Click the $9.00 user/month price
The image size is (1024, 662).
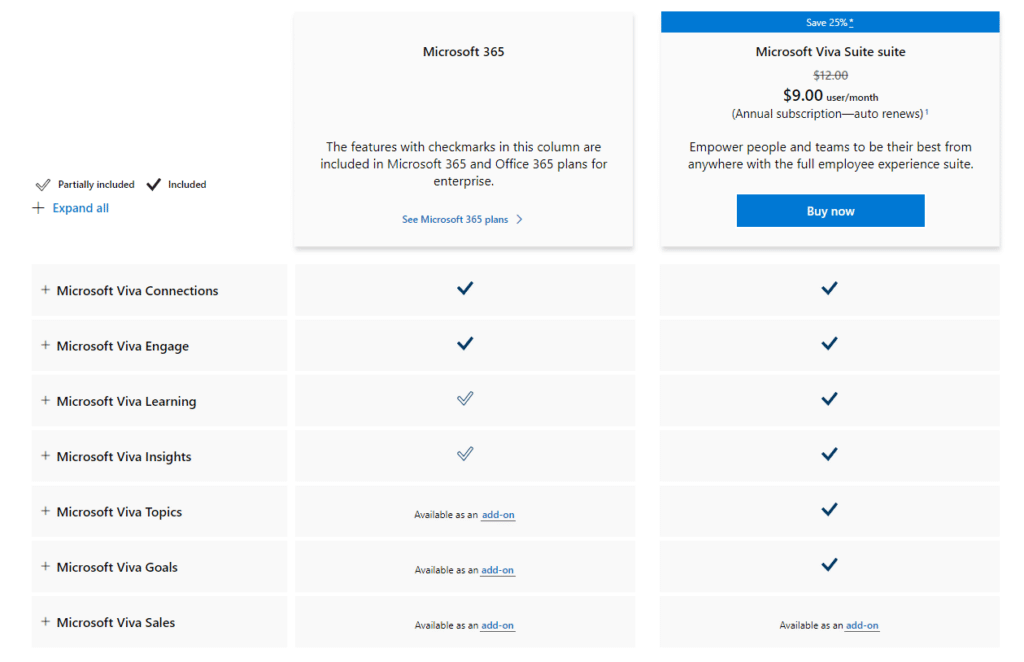pos(830,96)
